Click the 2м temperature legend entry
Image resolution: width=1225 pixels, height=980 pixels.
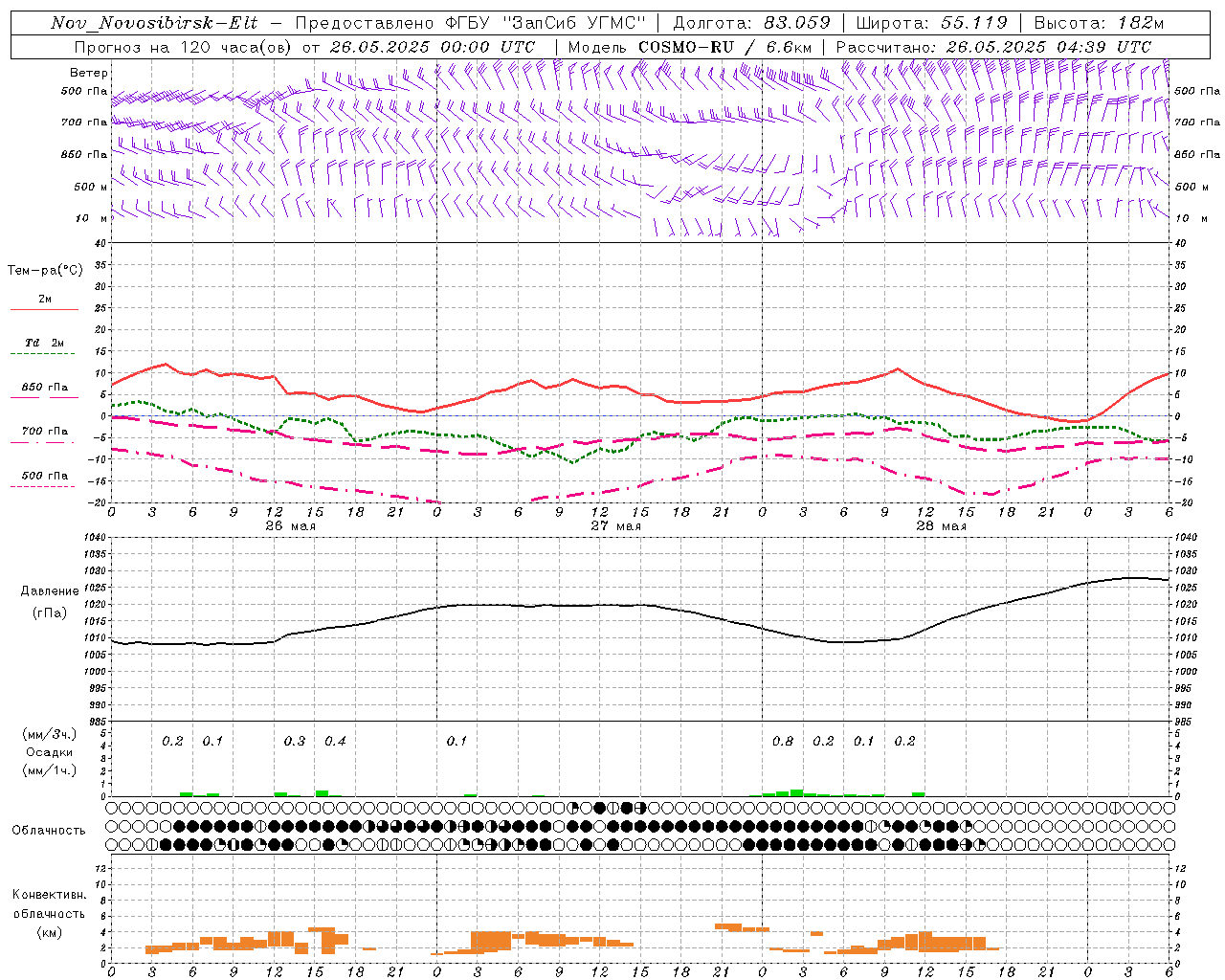point(45,299)
